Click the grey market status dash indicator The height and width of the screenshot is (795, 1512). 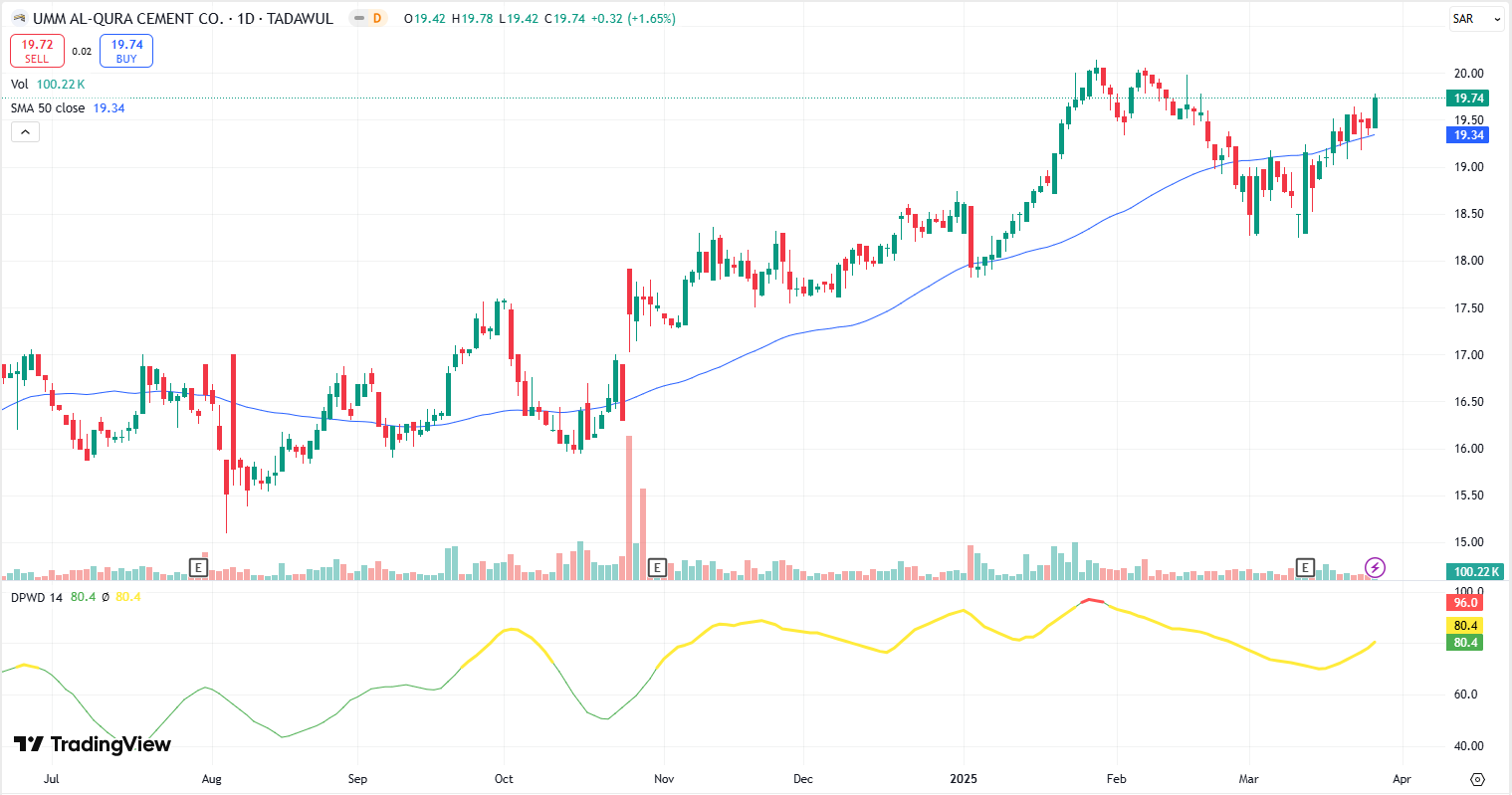tap(358, 19)
